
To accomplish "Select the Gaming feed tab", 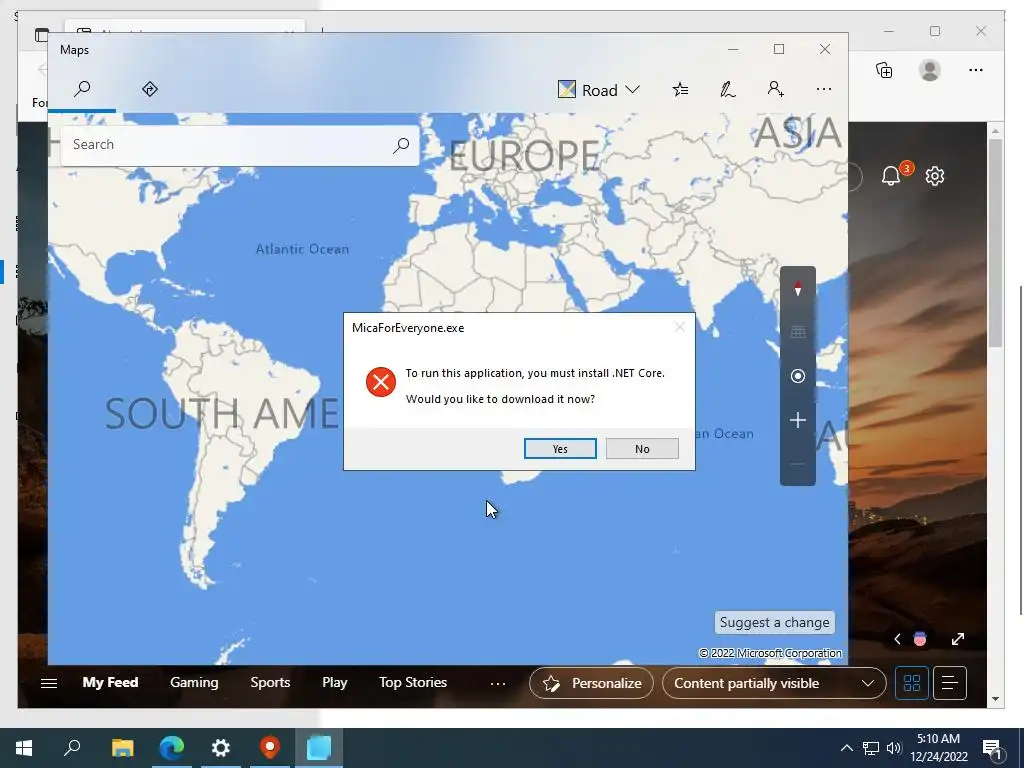I will 194,682.
